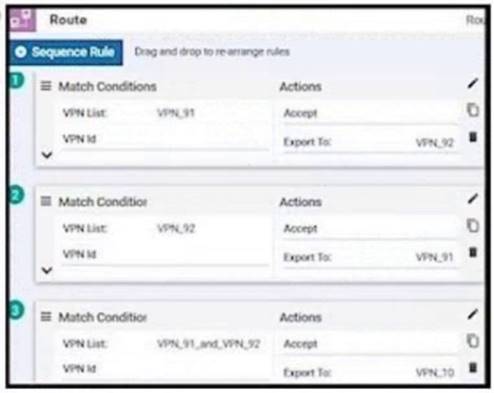Select sequence number 2 badge

(x=17, y=195)
